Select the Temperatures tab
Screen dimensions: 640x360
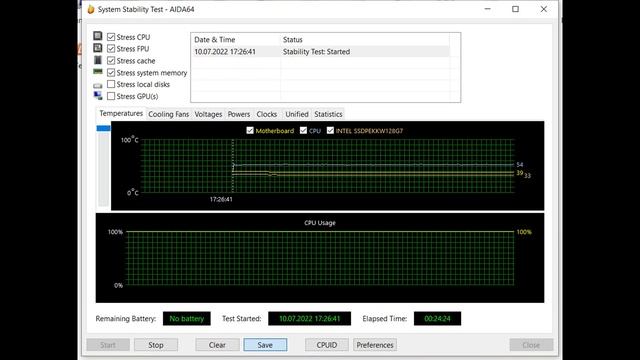coord(121,113)
